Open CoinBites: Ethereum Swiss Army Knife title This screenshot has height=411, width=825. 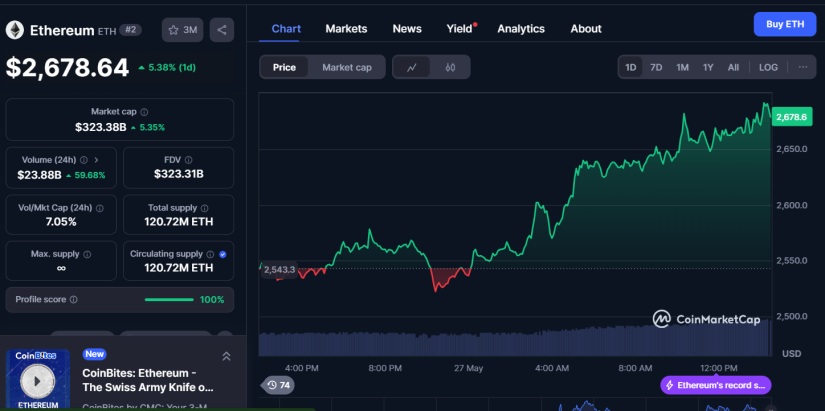[148, 380]
